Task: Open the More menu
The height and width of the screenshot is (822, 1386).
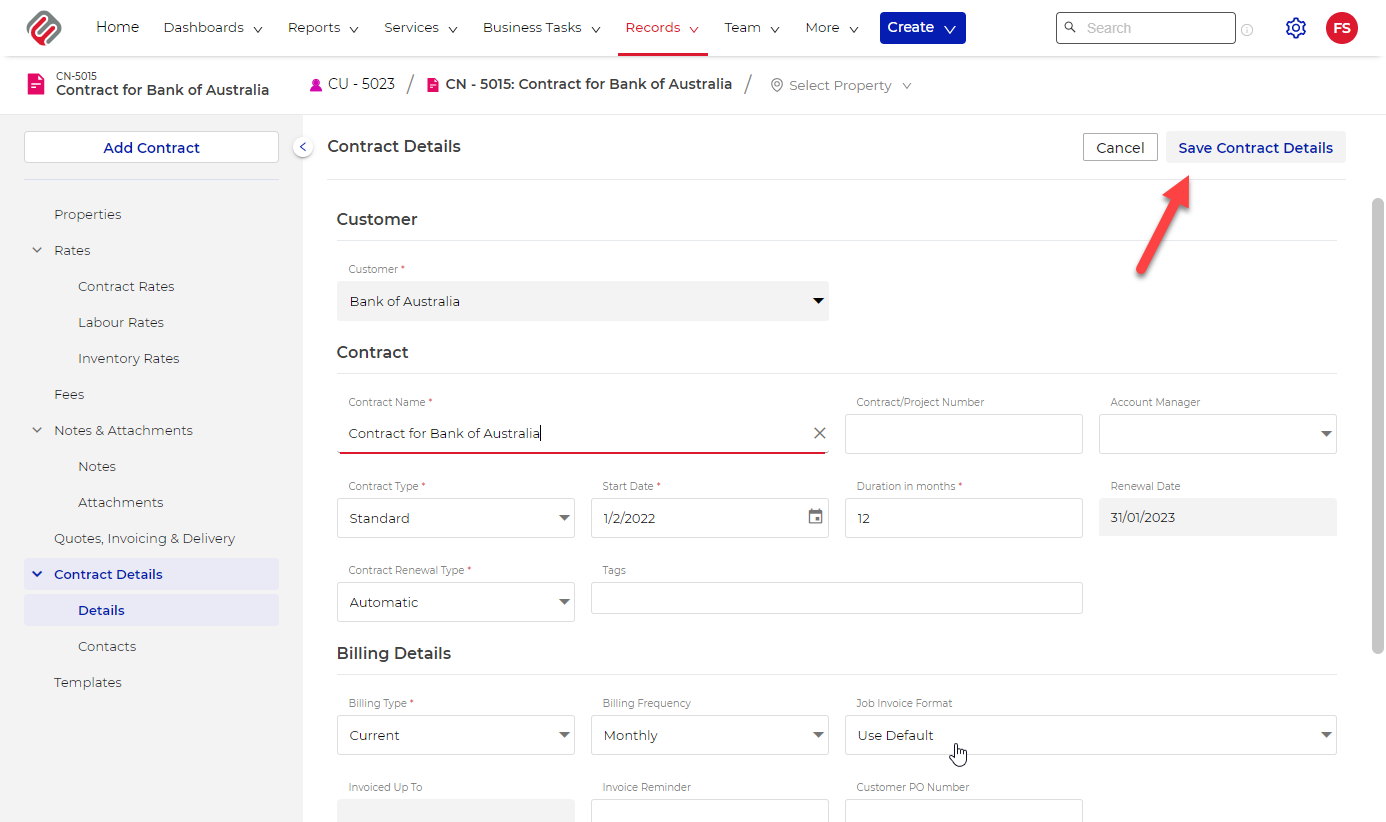Action: click(832, 28)
